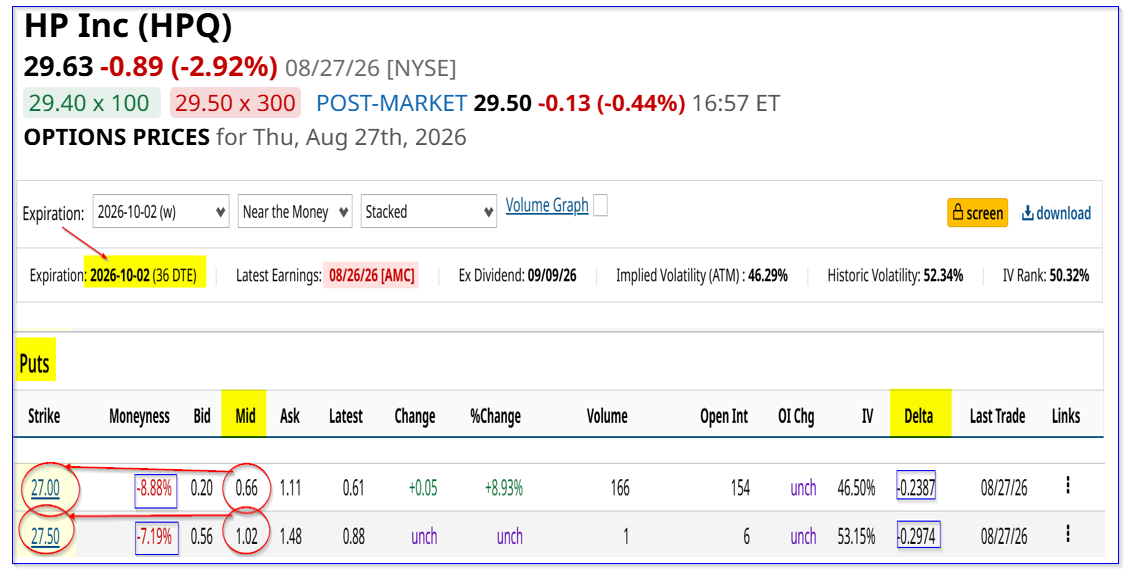This screenshot has height=574, width=1129.
Task: Open links menu for 27.50 strike row
Action: coord(1068,534)
